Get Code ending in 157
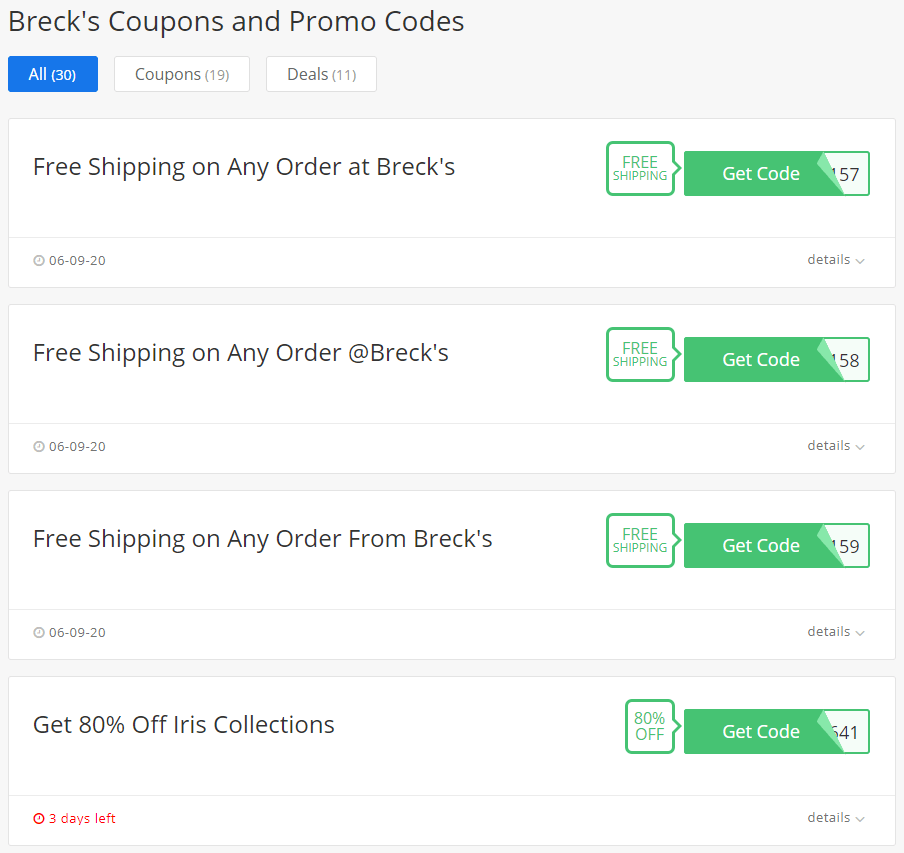Image resolution: width=904 pixels, height=853 pixels. click(x=777, y=173)
